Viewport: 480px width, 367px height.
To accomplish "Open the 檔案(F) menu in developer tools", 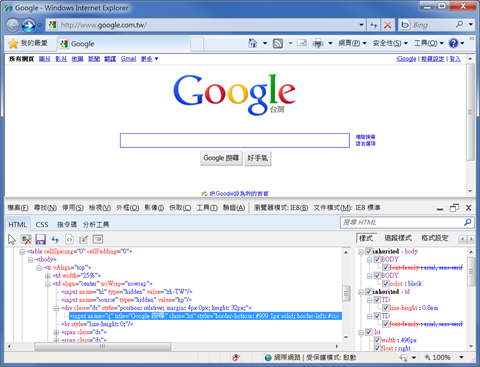I will (x=18, y=208).
